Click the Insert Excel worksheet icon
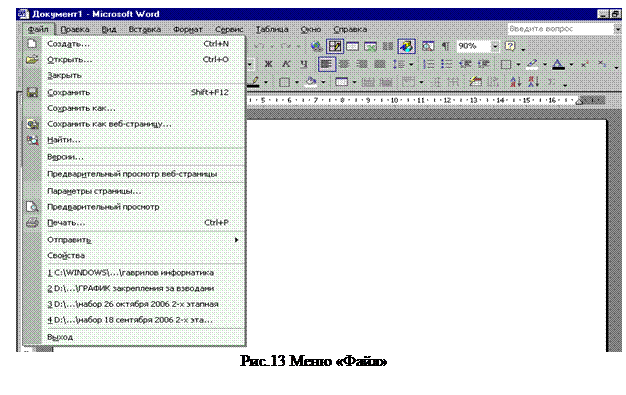This screenshot has width=626, height=395. [370, 46]
